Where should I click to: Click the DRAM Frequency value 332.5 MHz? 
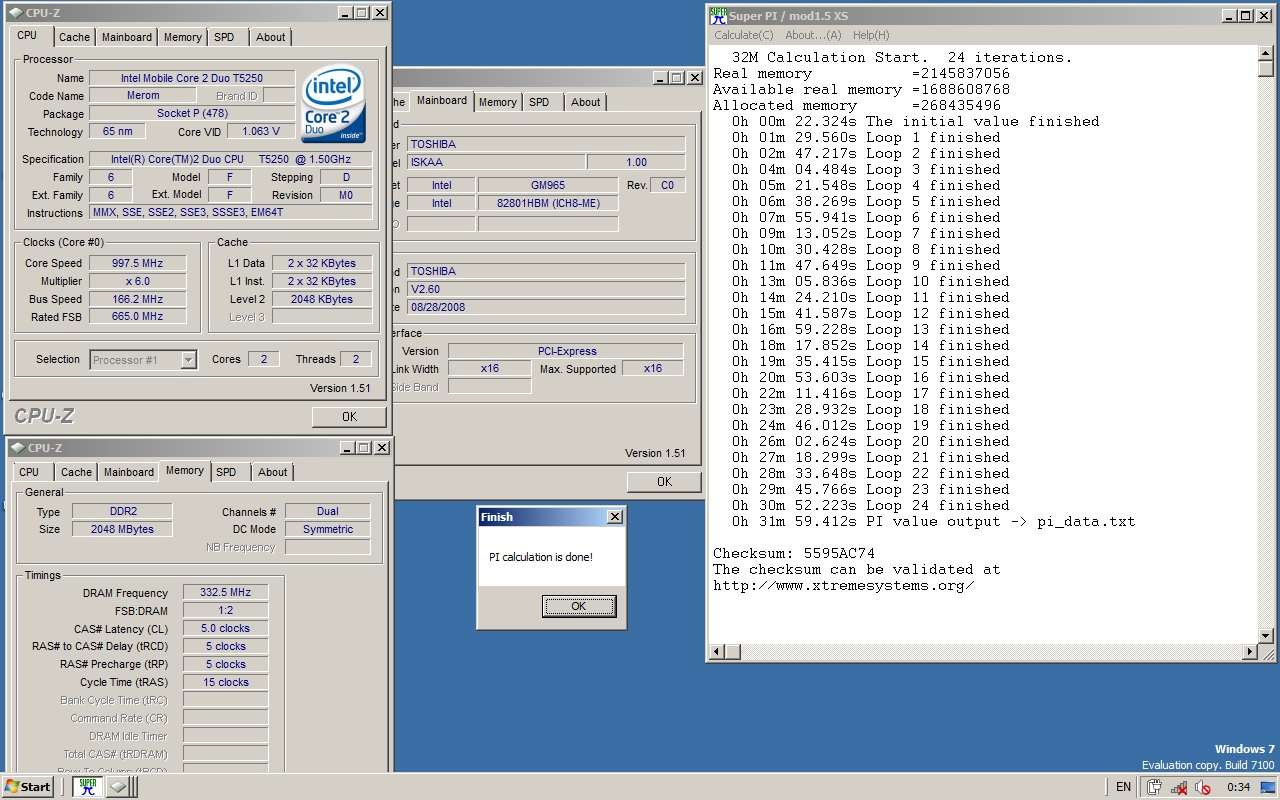click(x=225, y=592)
